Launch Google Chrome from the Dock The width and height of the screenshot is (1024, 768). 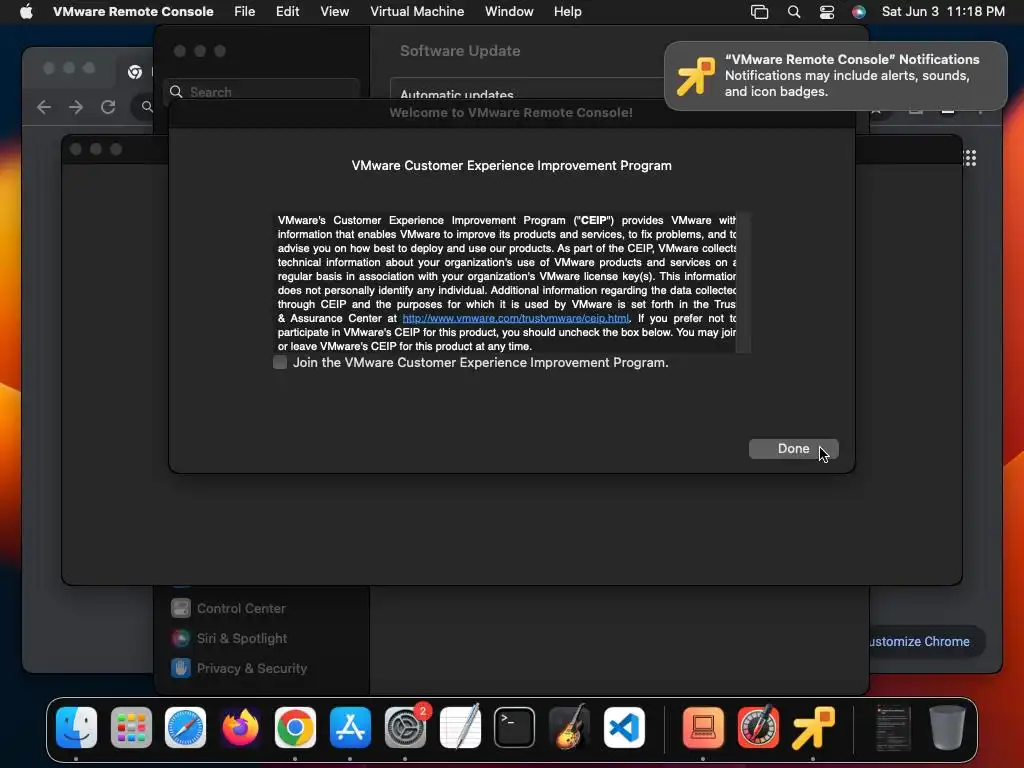(295, 727)
